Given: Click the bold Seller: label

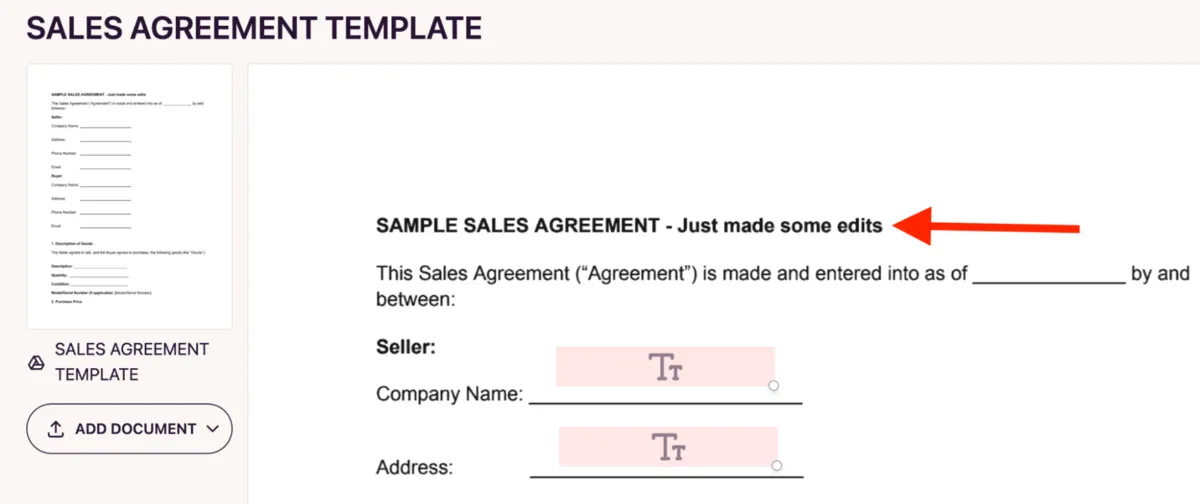Looking at the screenshot, I should point(407,347).
